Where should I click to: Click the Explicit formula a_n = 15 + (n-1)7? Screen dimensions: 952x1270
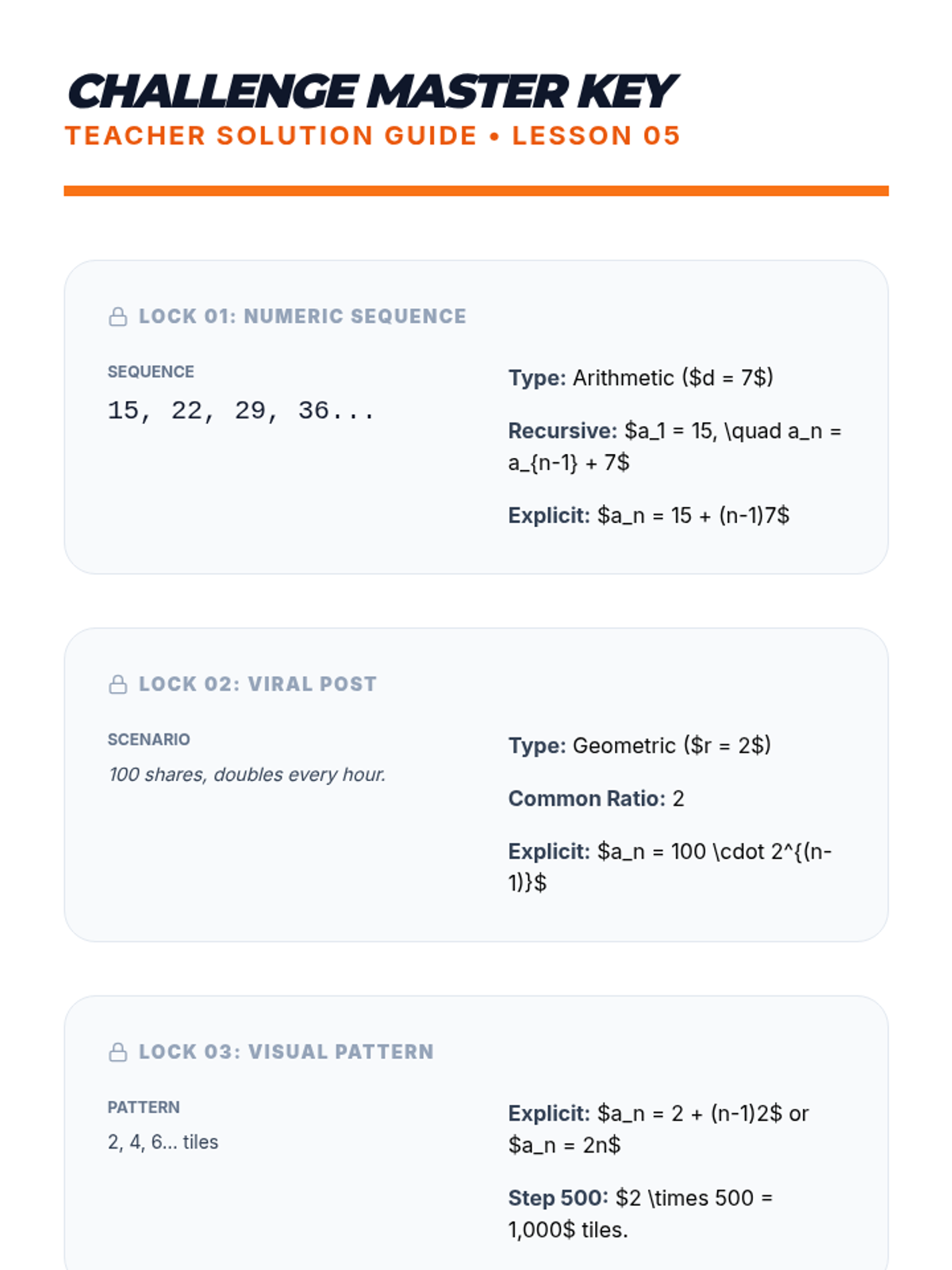tap(649, 515)
